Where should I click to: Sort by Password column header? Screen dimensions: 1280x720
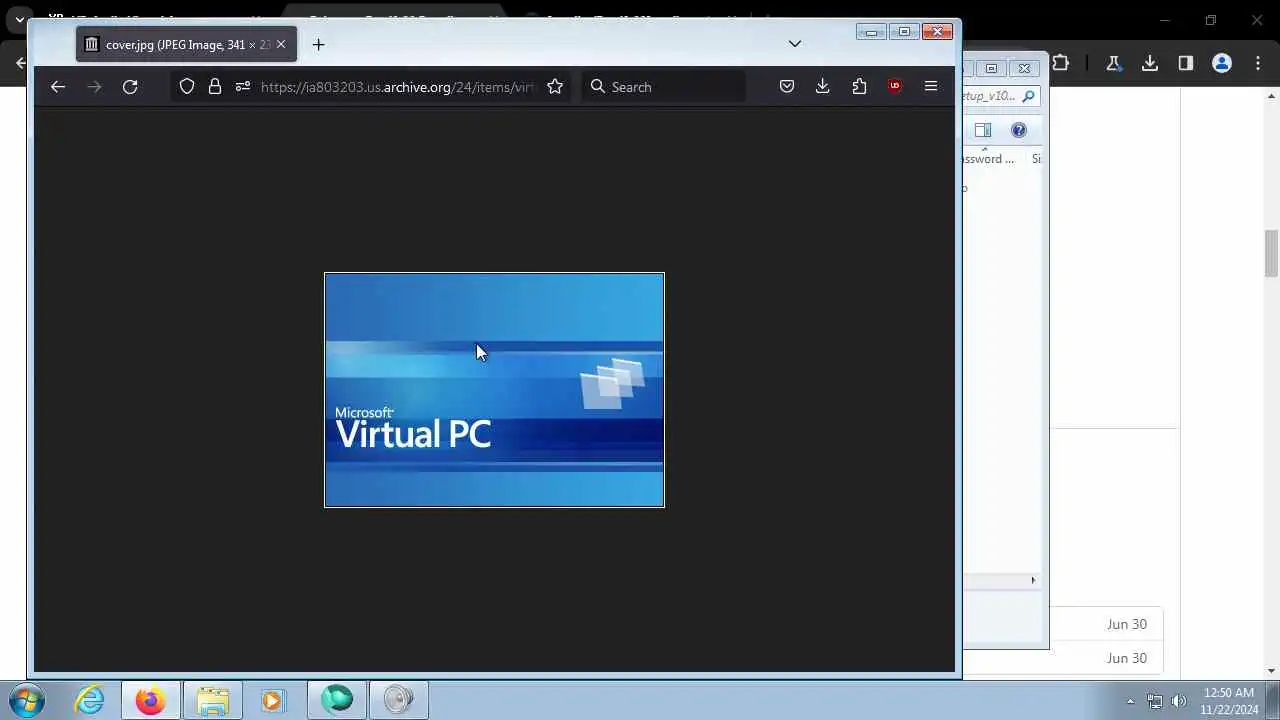point(989,158)
